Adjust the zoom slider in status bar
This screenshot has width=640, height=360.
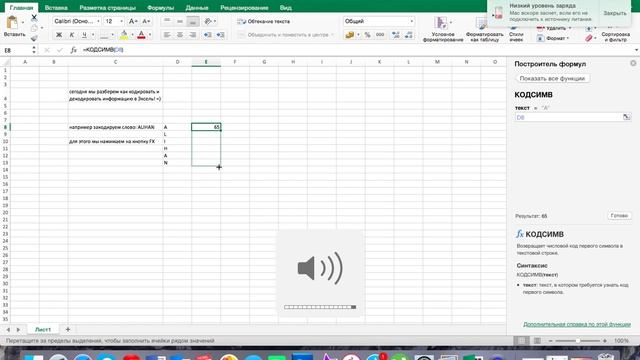[578, 340]
